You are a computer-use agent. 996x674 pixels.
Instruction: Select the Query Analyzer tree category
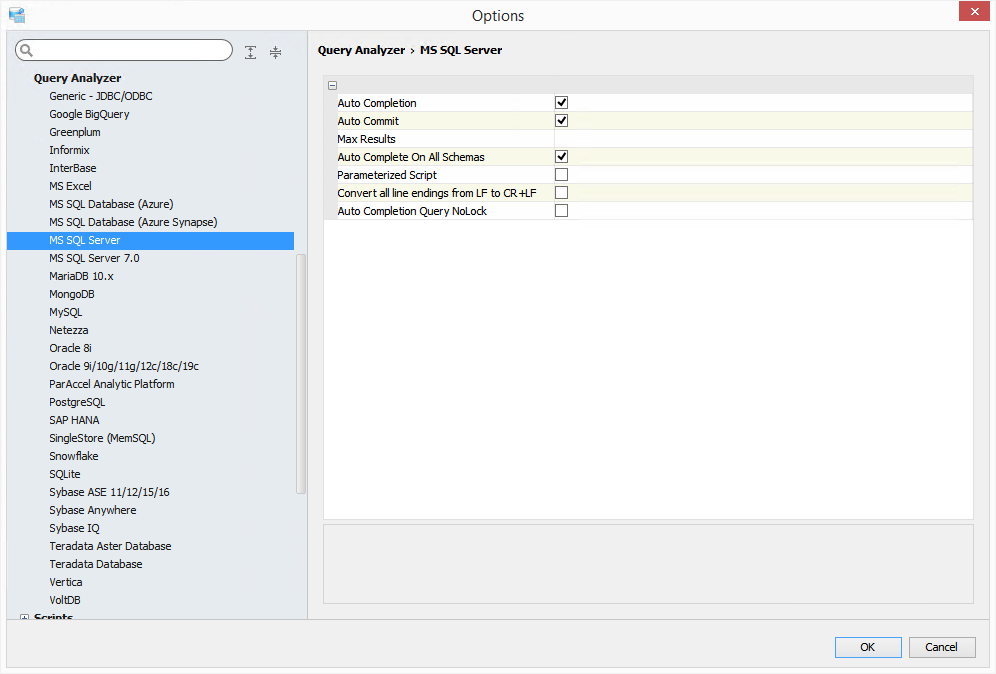pyautogui.click(x=77, y=78)
